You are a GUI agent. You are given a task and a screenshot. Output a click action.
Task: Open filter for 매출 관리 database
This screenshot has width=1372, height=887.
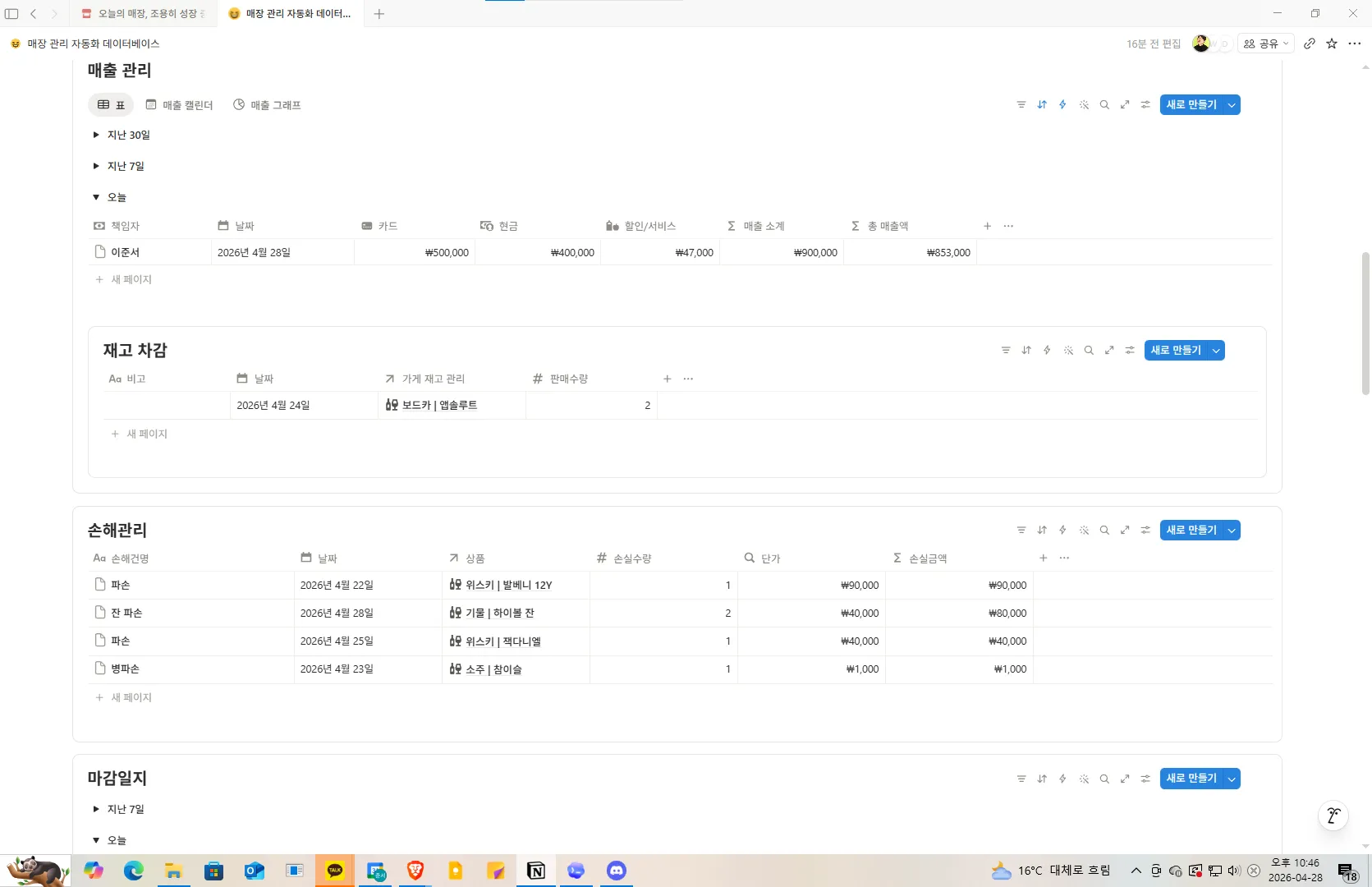pyautogui.click(x=1021, y=105)
